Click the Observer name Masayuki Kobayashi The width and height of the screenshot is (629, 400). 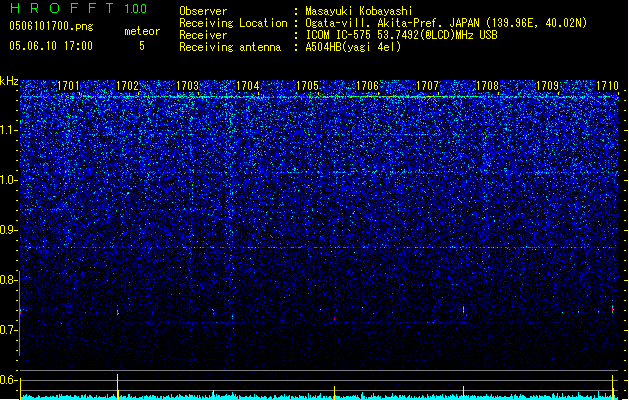pyautogui.click(x=359, y=11)
